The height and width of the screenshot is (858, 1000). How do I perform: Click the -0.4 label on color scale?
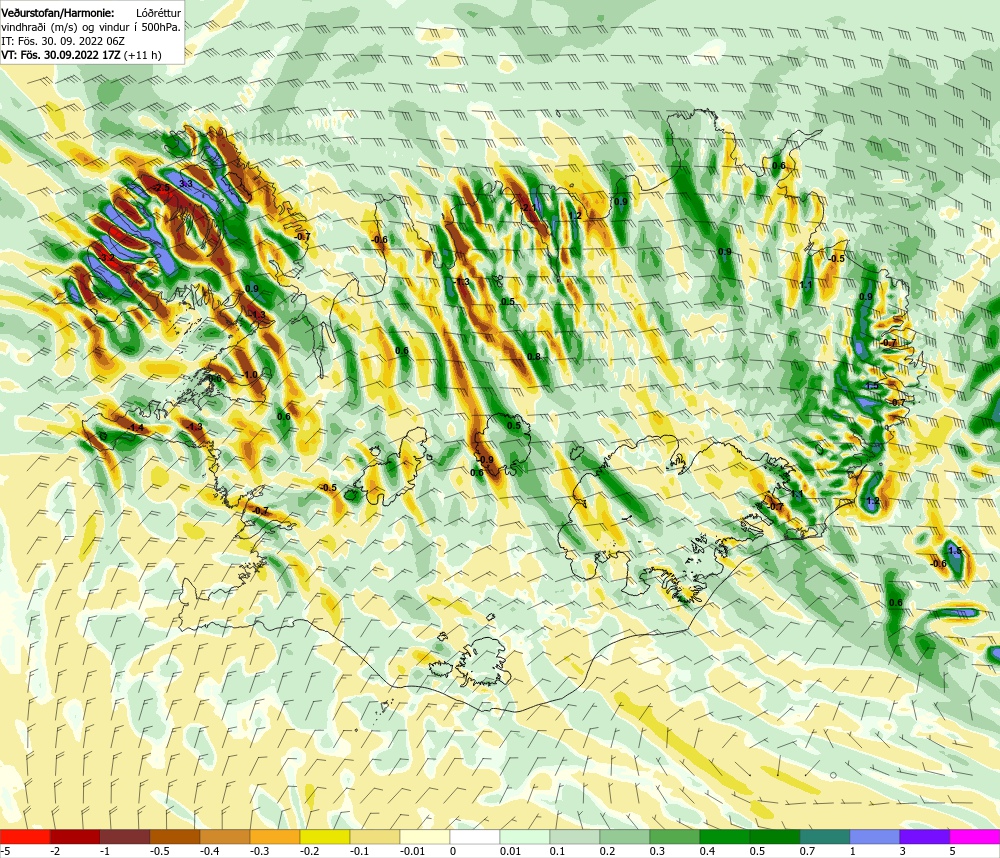coord(209,851)
